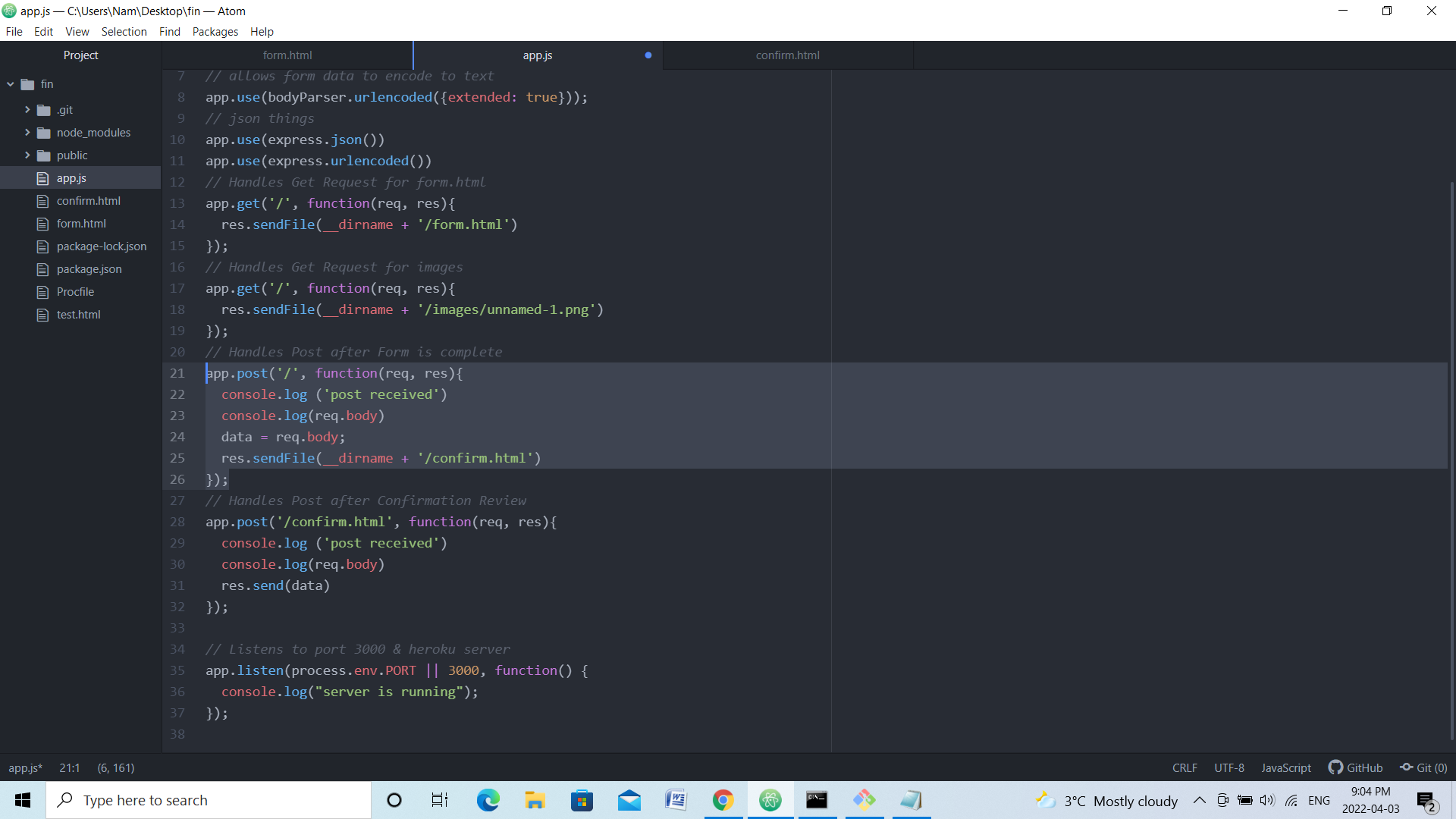The image size is (1456, 819).
Task: Open confirm.html in editor
Action: pyautogui.click(x=87, y=200)
